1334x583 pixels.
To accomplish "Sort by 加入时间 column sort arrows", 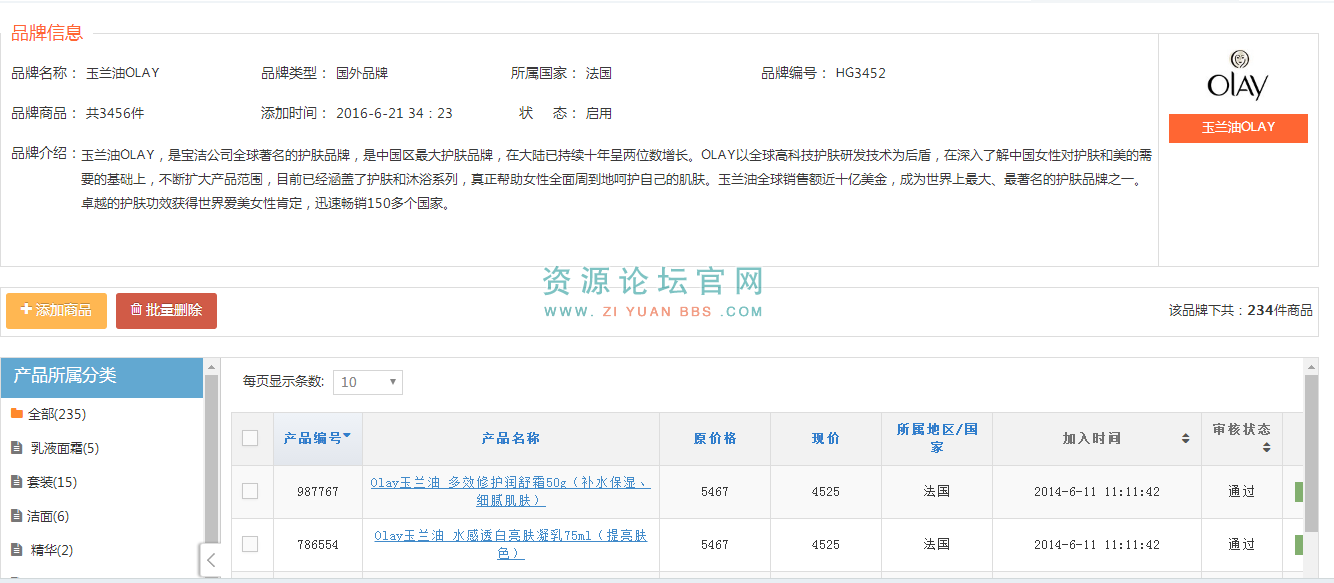I will pyautogui.click(x=1185, y=439).
